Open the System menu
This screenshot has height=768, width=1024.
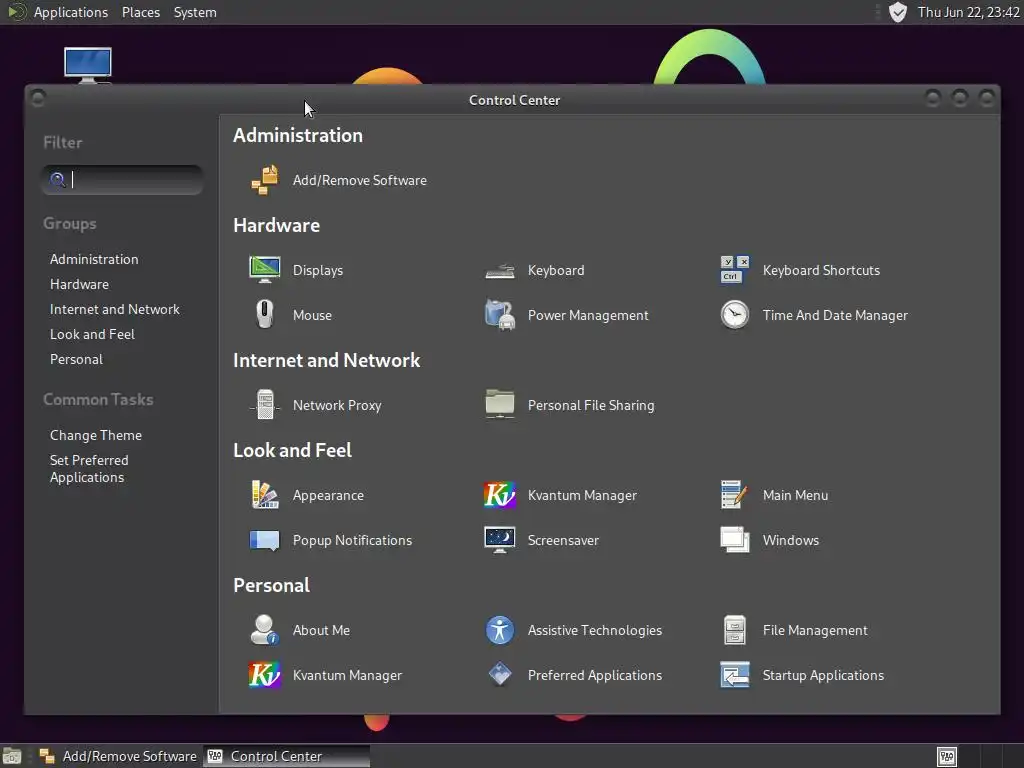(x=195, y=12)
